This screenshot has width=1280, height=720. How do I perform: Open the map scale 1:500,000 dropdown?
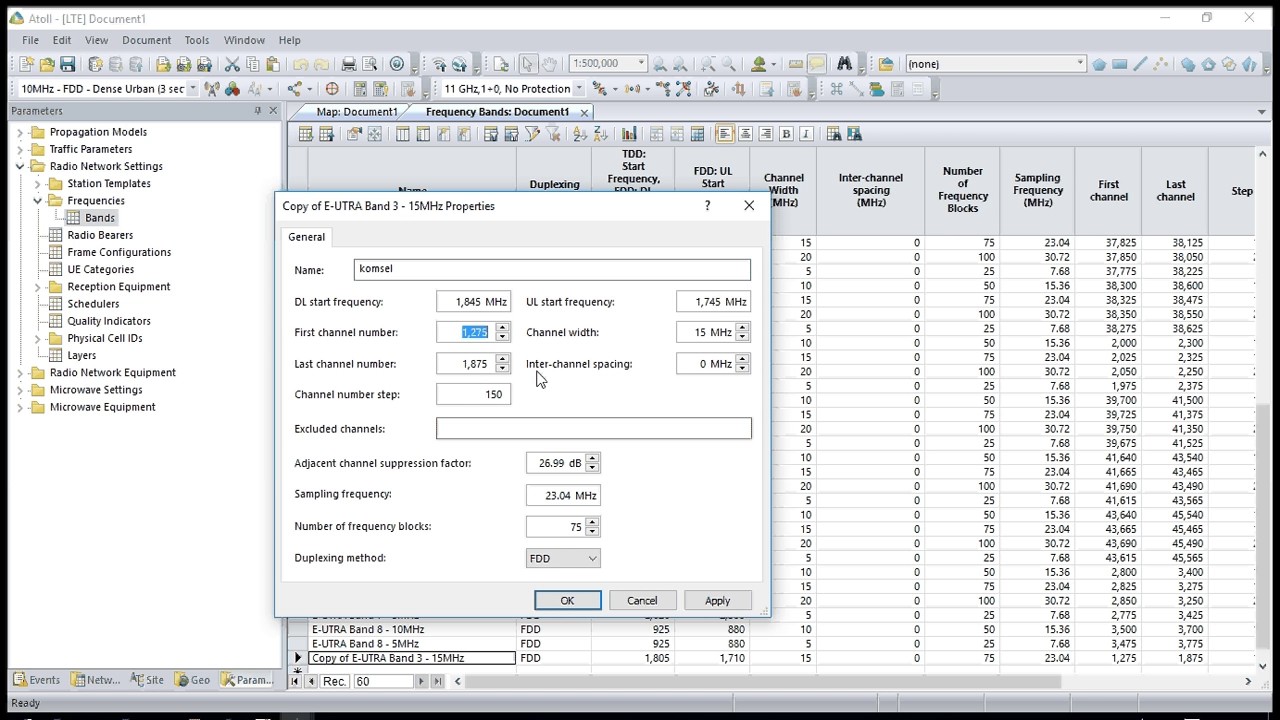click(608, 64)
